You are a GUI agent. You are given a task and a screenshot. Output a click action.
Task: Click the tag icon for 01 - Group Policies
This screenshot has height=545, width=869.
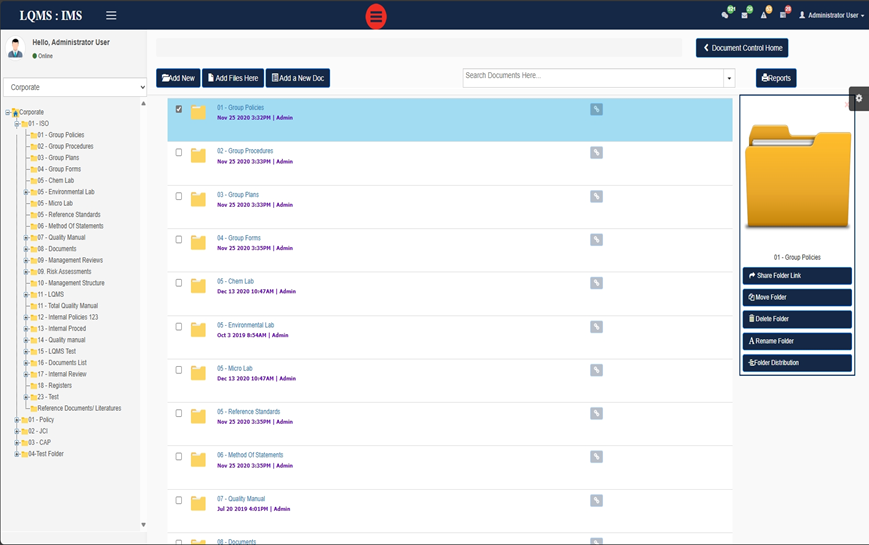596,109
